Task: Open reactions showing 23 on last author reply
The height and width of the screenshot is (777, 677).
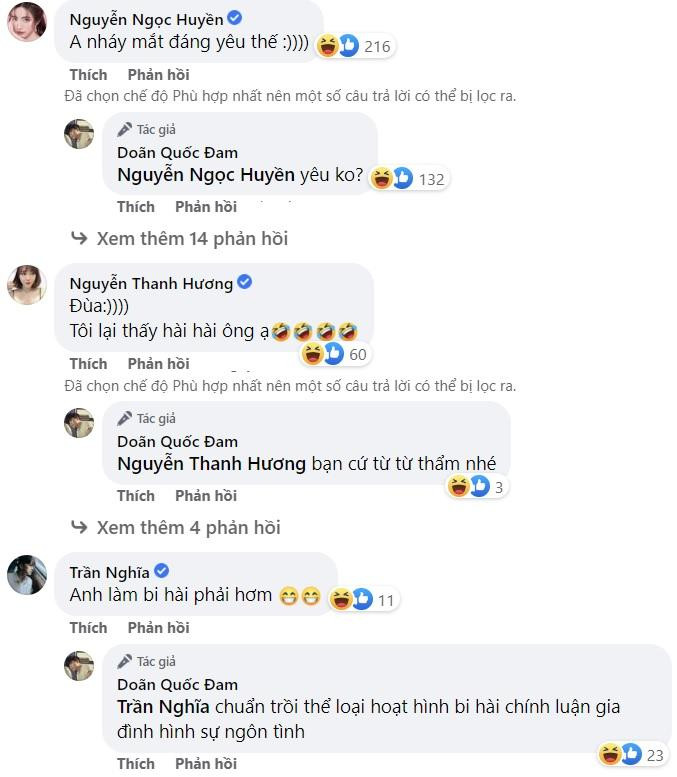Action: click(x=632, y=753)
